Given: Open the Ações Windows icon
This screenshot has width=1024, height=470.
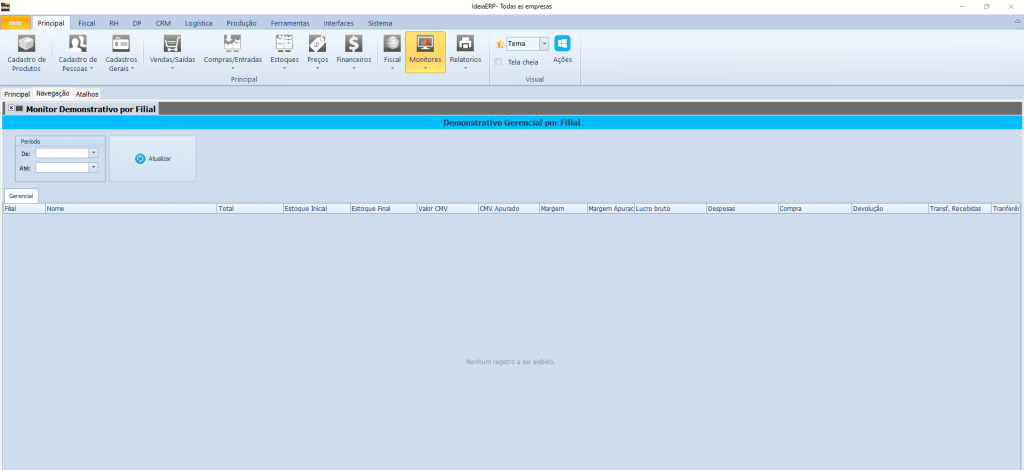Looking at the screenshot, I should tap(562, 44).
